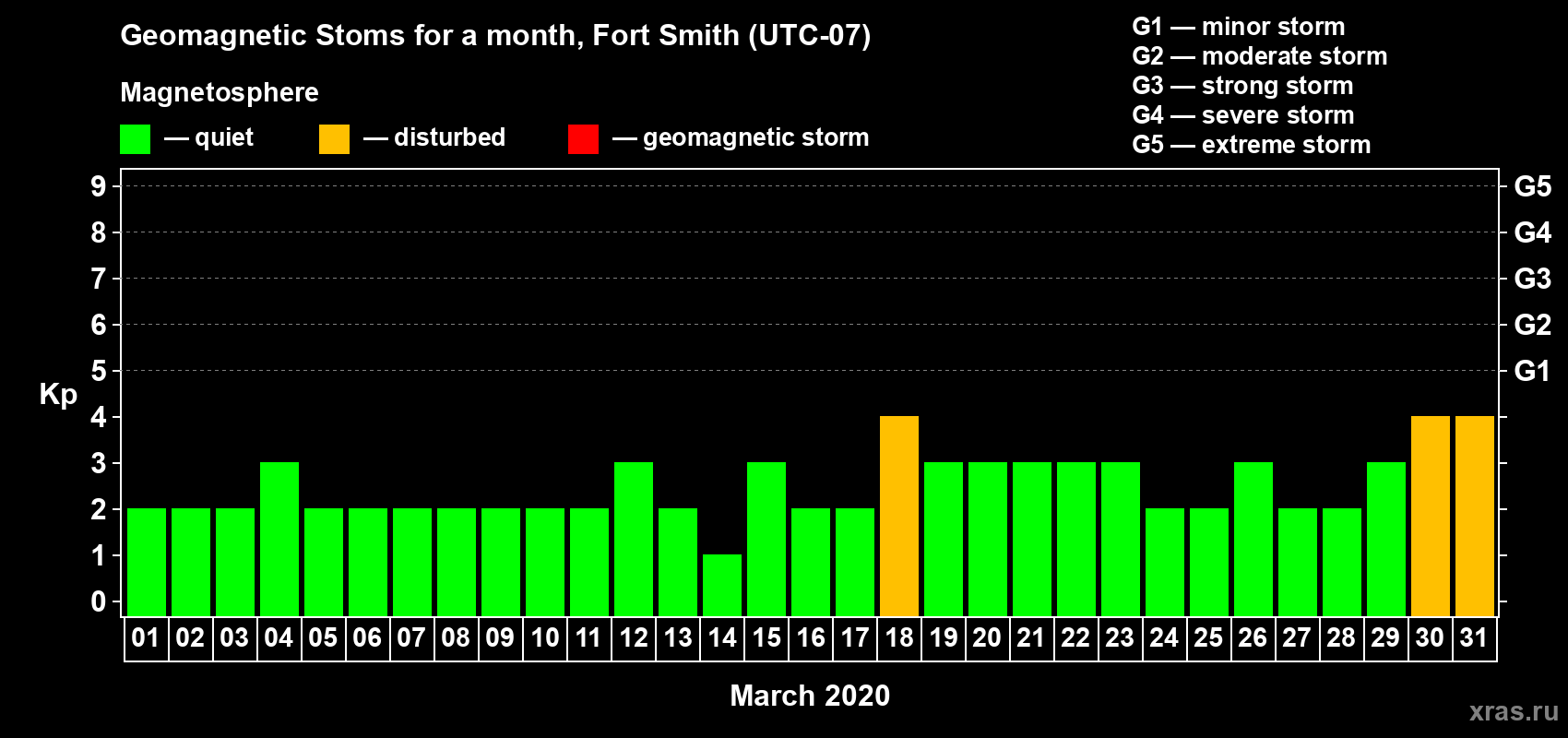Click date label 01 on the axis
This screenshot has height=738, width=1568.
146,638
